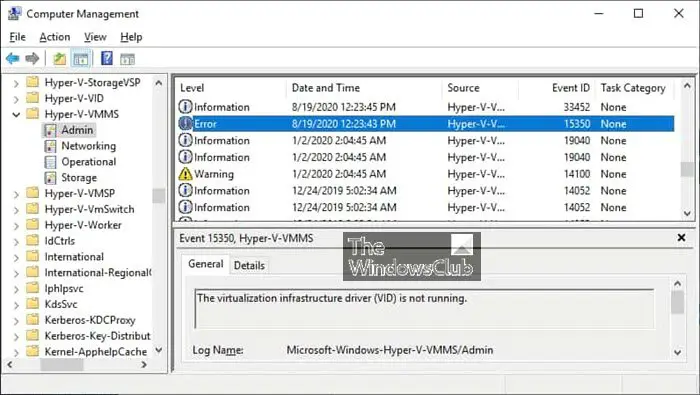700x395 pixels.
Task: Click the warning icon in event 14100 row
Action: (185, 174)
